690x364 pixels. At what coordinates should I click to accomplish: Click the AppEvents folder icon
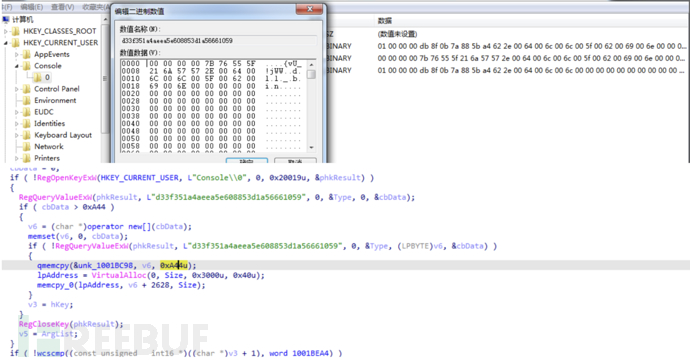(x=27, y=54)
